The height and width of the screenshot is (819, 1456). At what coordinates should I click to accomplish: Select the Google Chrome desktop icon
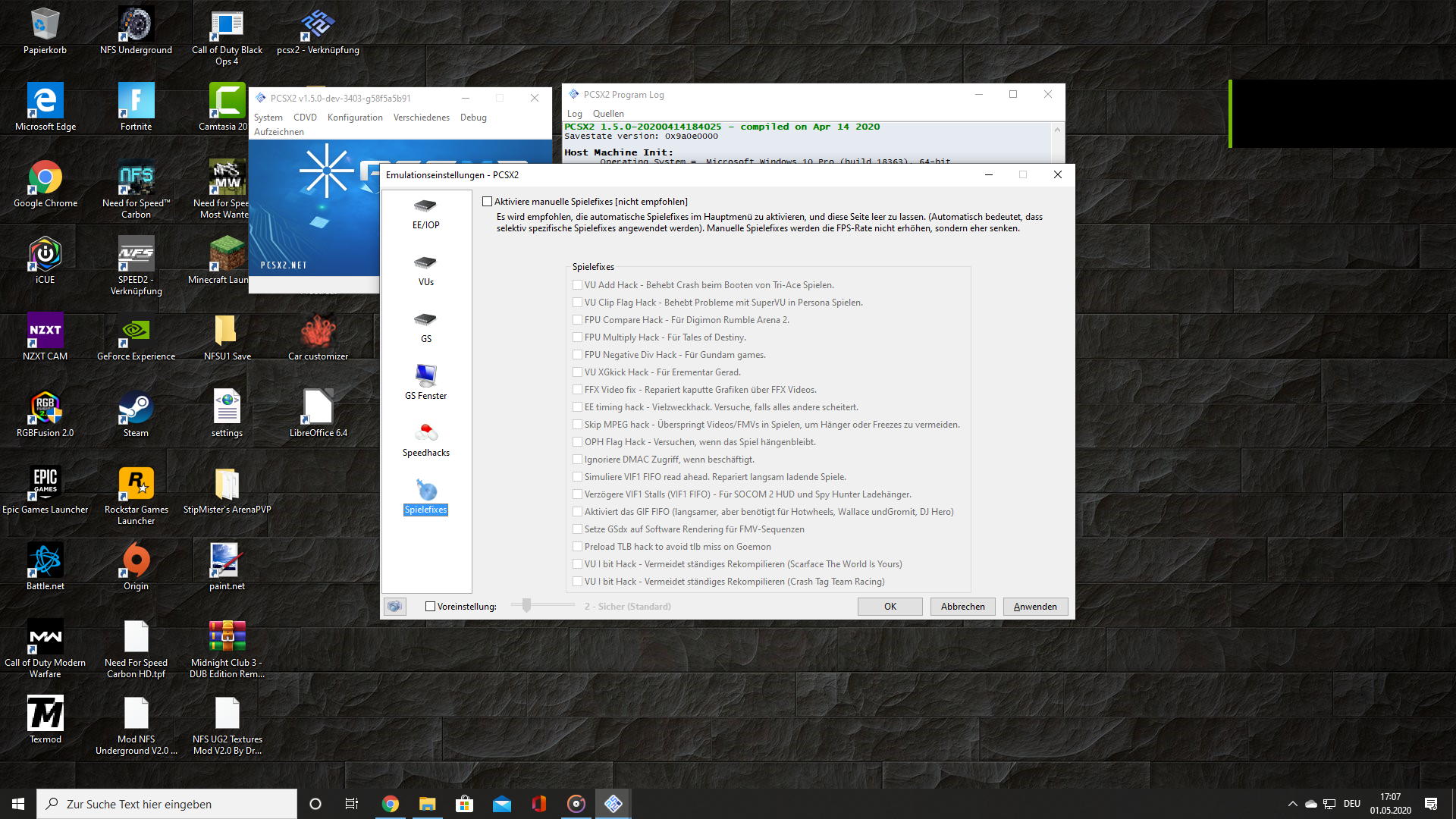[x=45, y=184]
